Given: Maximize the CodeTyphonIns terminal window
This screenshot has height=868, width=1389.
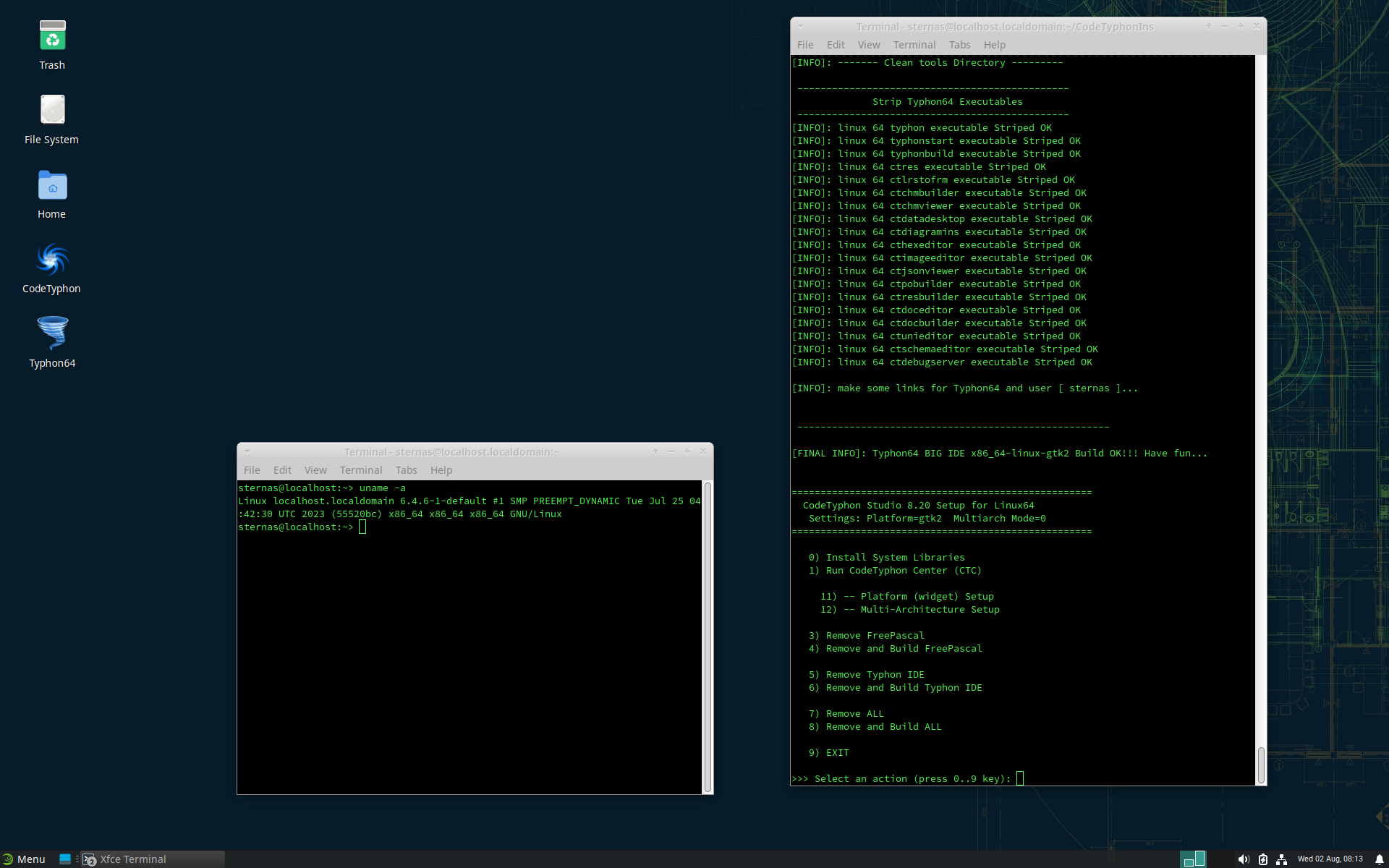Looking at the screenshot, I should pos(1241,26).
